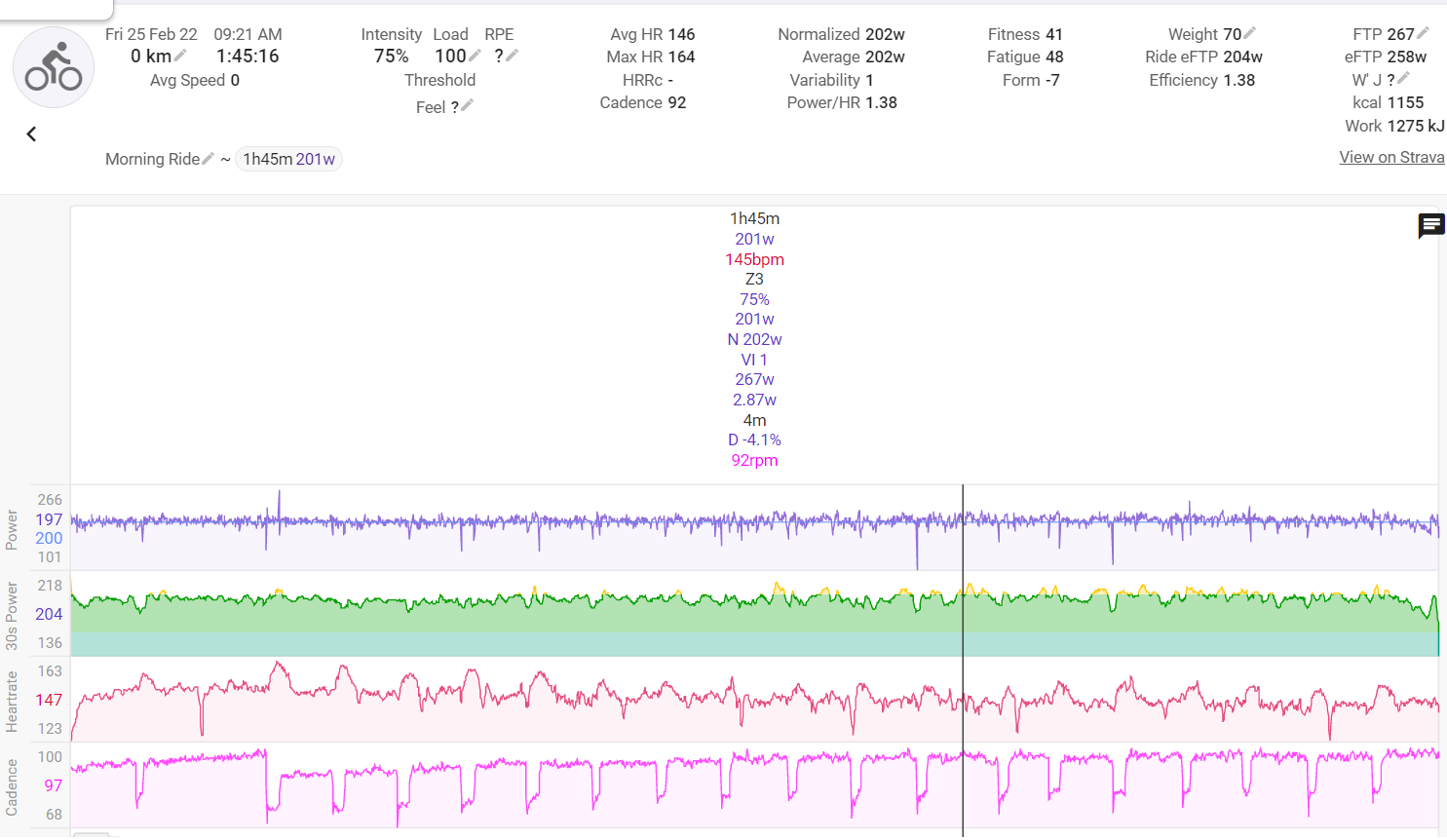Click the pencil icon beside Load 100
This screenshot has height=840, width=1447.
pyautogui.click(x=475, y=56)
